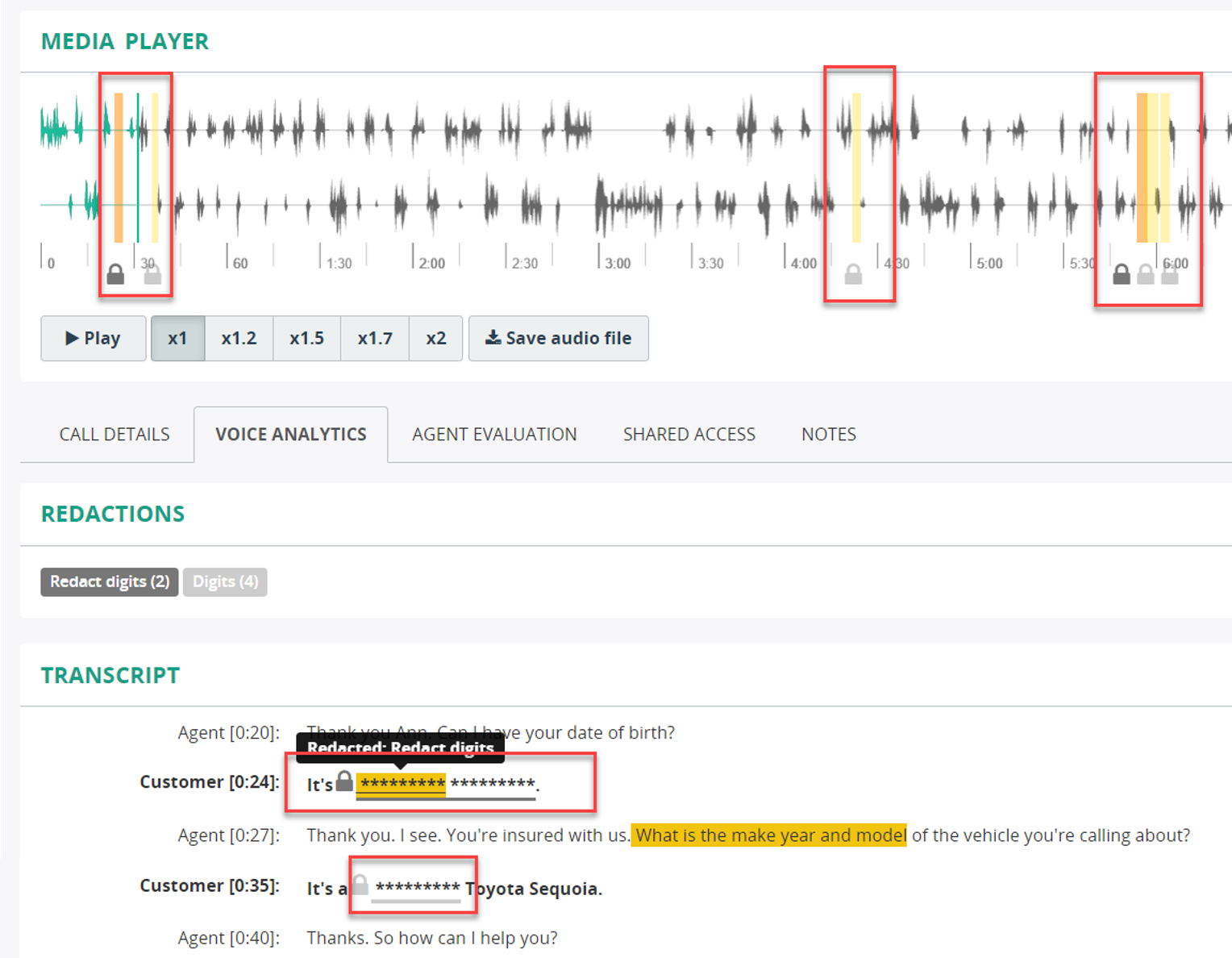Click the Play button
Screen dimensions: 1232x958
point(93,338)
